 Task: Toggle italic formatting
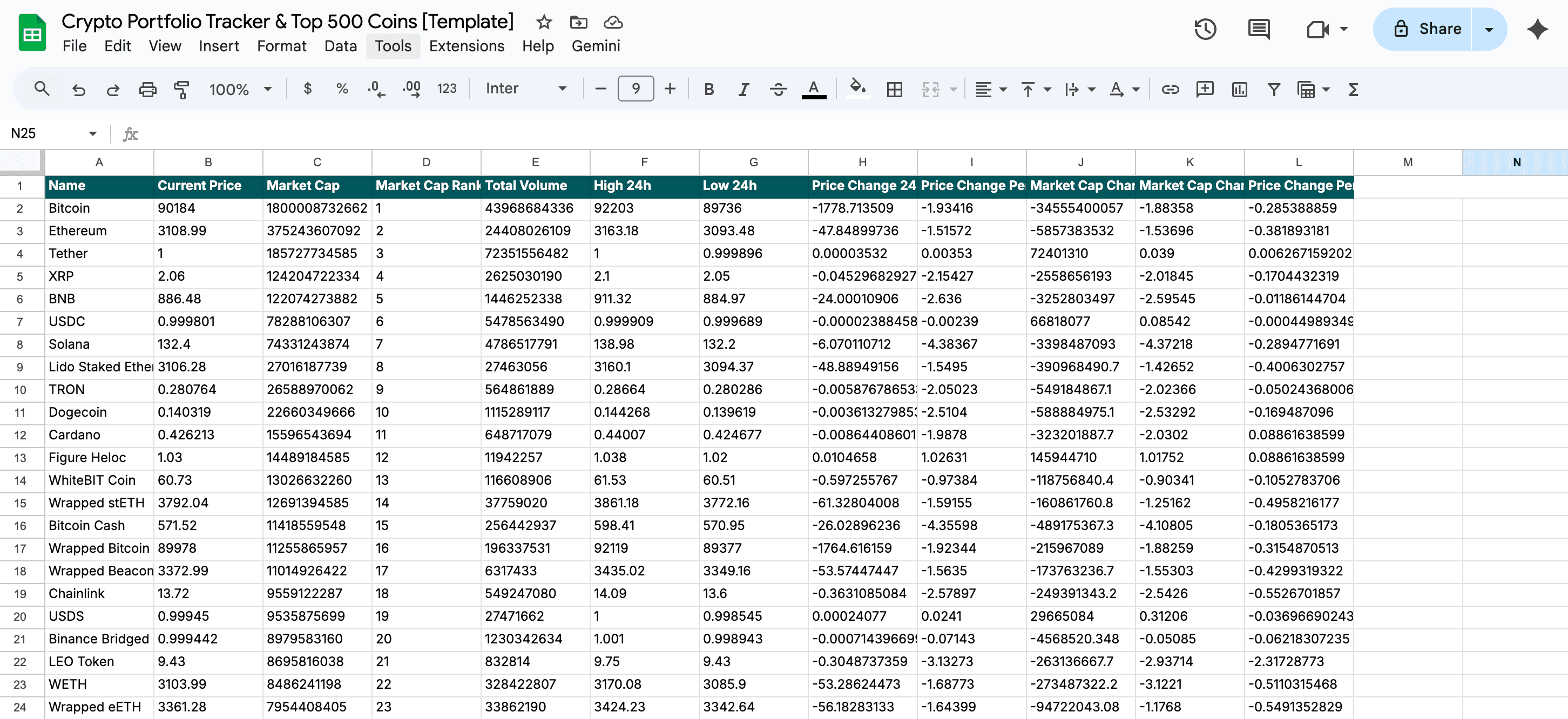pos(743,90)
